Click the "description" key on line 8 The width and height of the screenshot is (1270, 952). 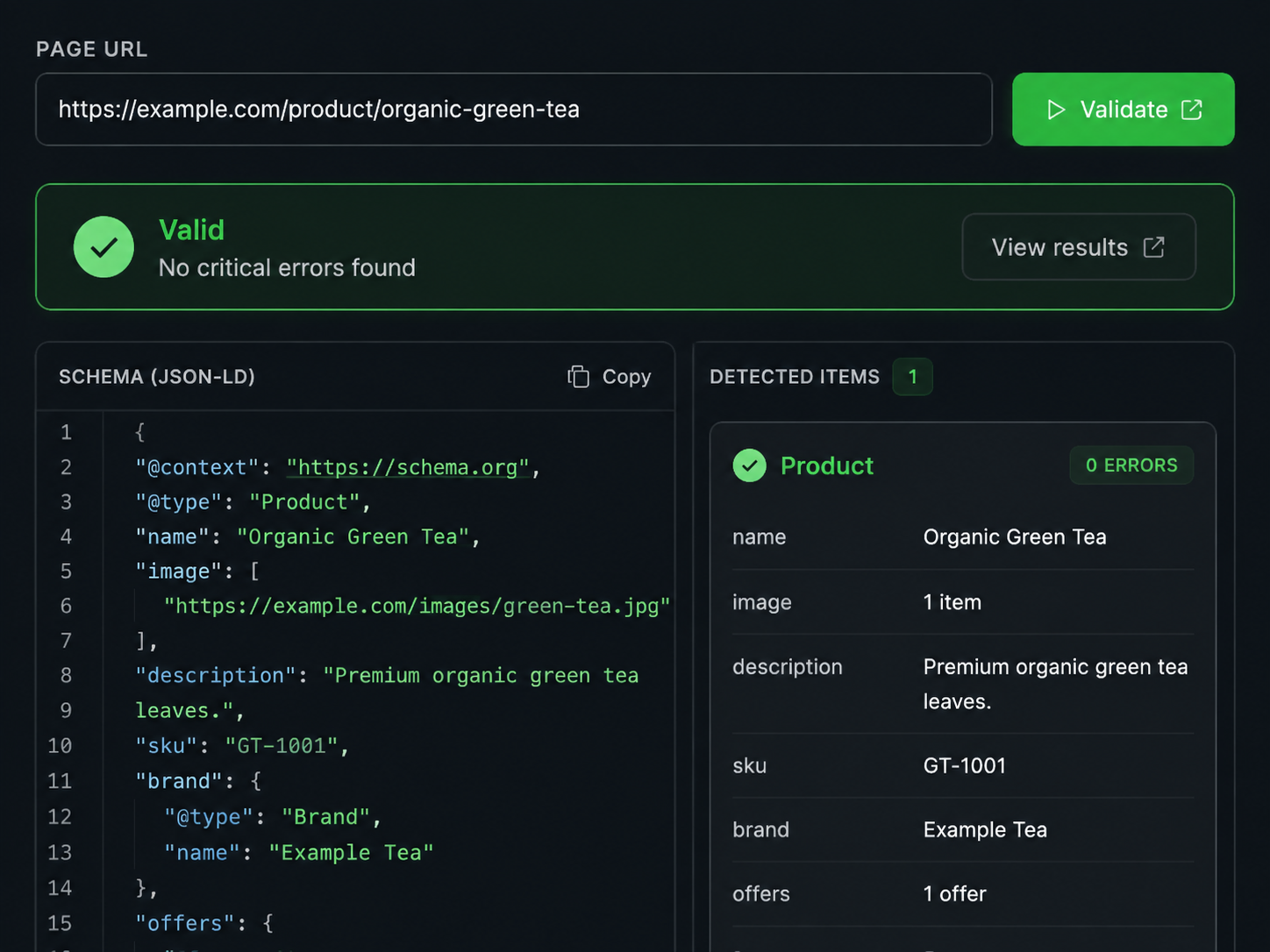coord(216,676)
